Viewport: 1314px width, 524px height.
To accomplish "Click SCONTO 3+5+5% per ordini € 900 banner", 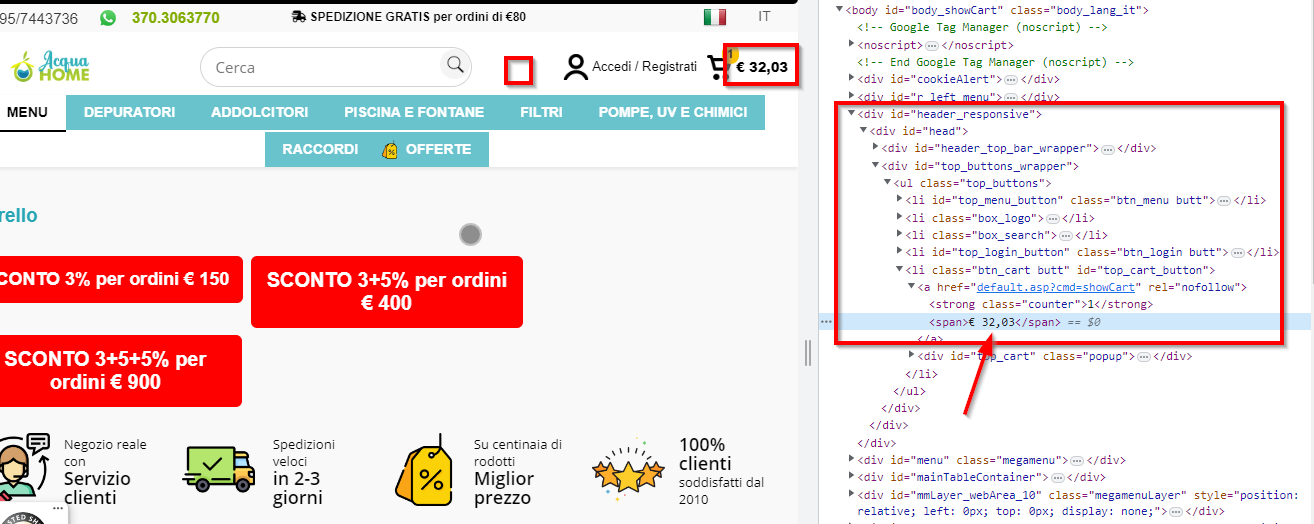I will tap(119, 370).
